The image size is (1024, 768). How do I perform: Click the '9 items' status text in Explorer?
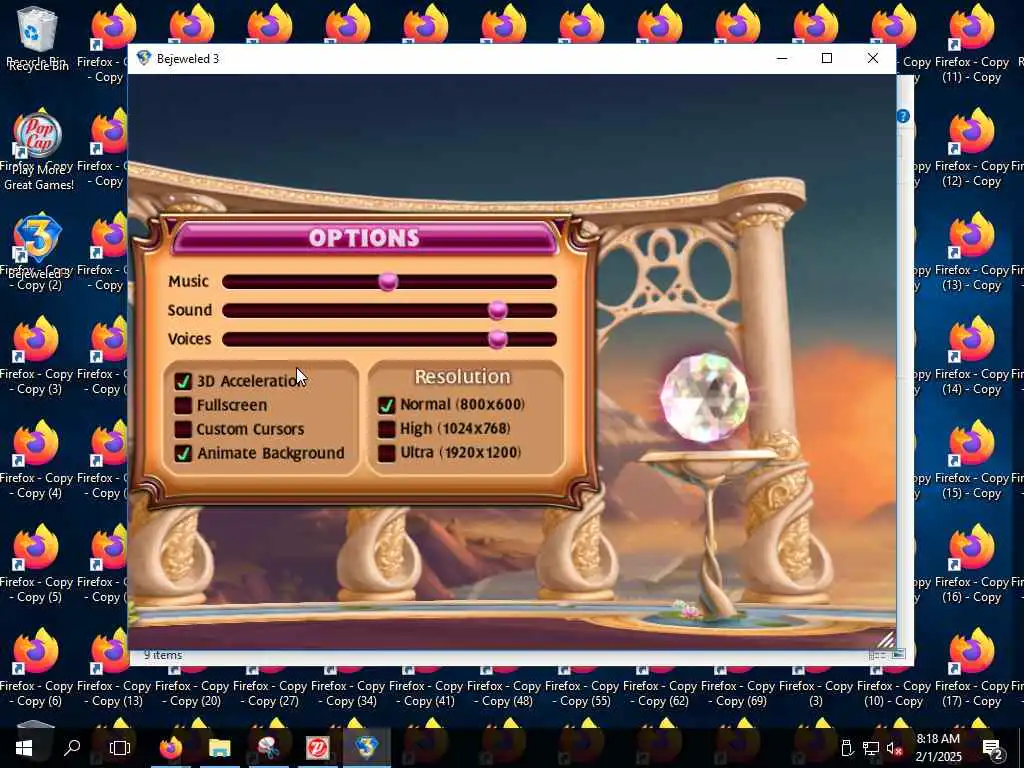coord(163,655)
